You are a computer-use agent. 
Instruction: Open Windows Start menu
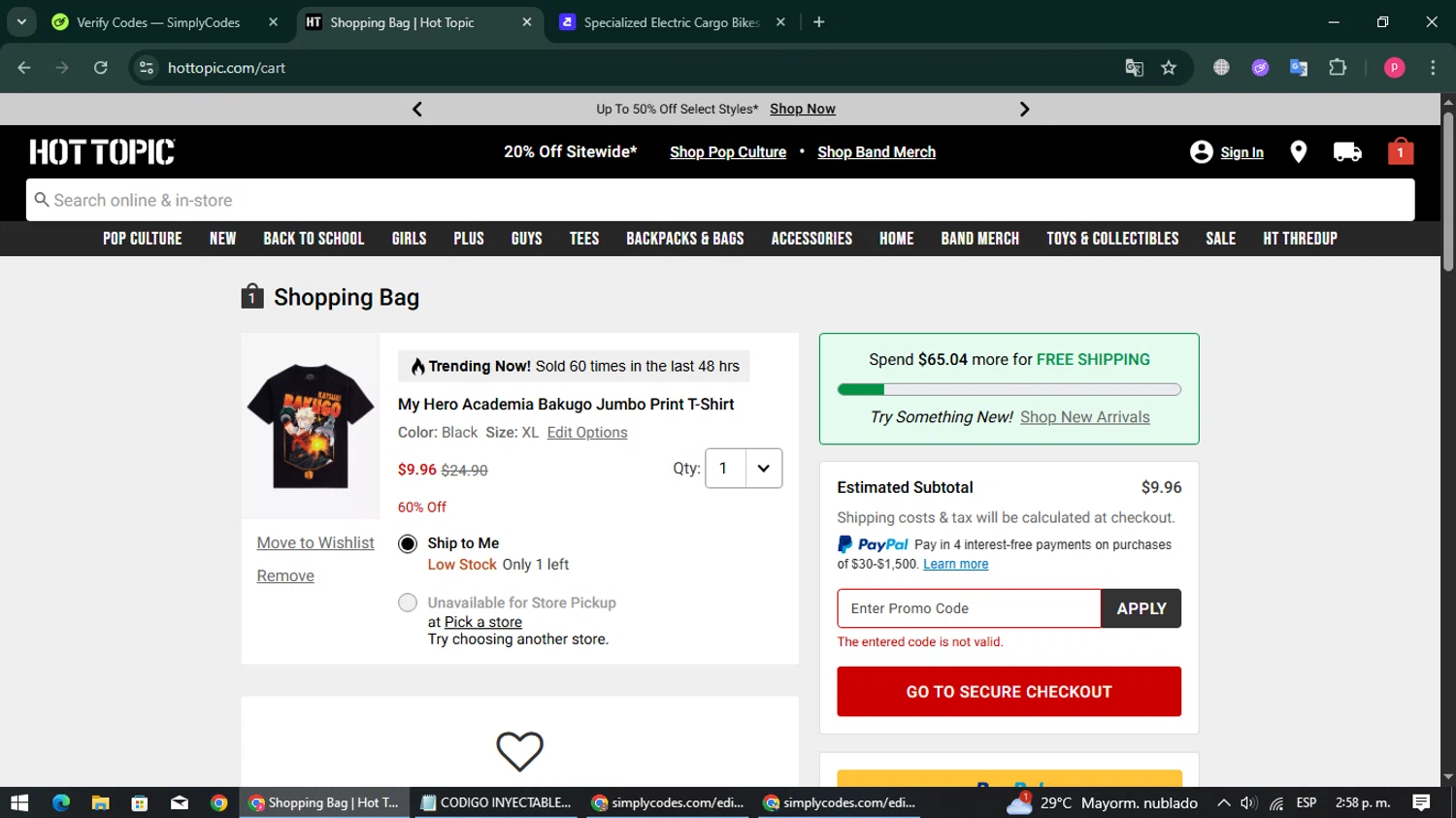19,802
